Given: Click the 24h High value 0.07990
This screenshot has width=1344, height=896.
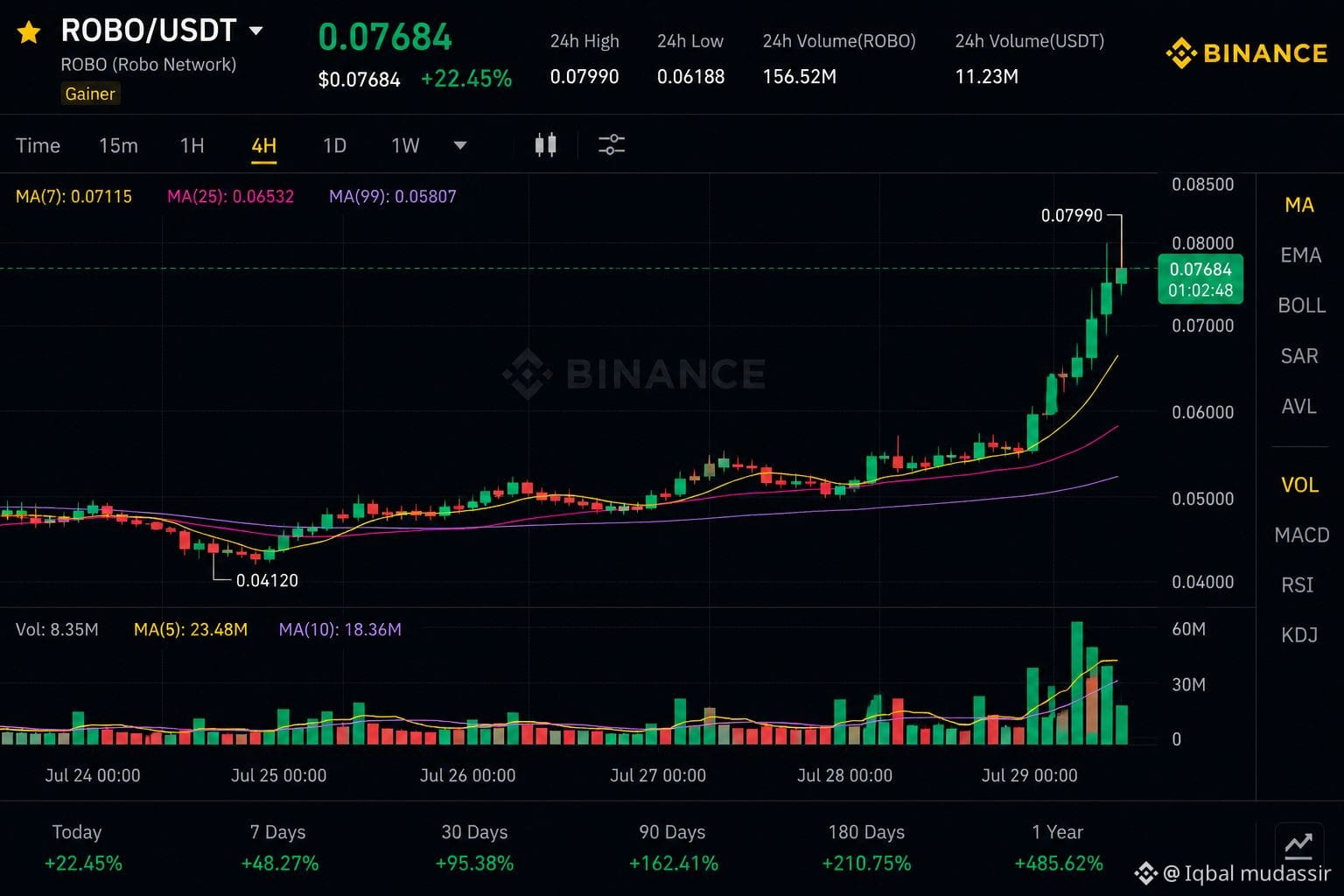Looking at the screenshot, I should pos(584,77).
